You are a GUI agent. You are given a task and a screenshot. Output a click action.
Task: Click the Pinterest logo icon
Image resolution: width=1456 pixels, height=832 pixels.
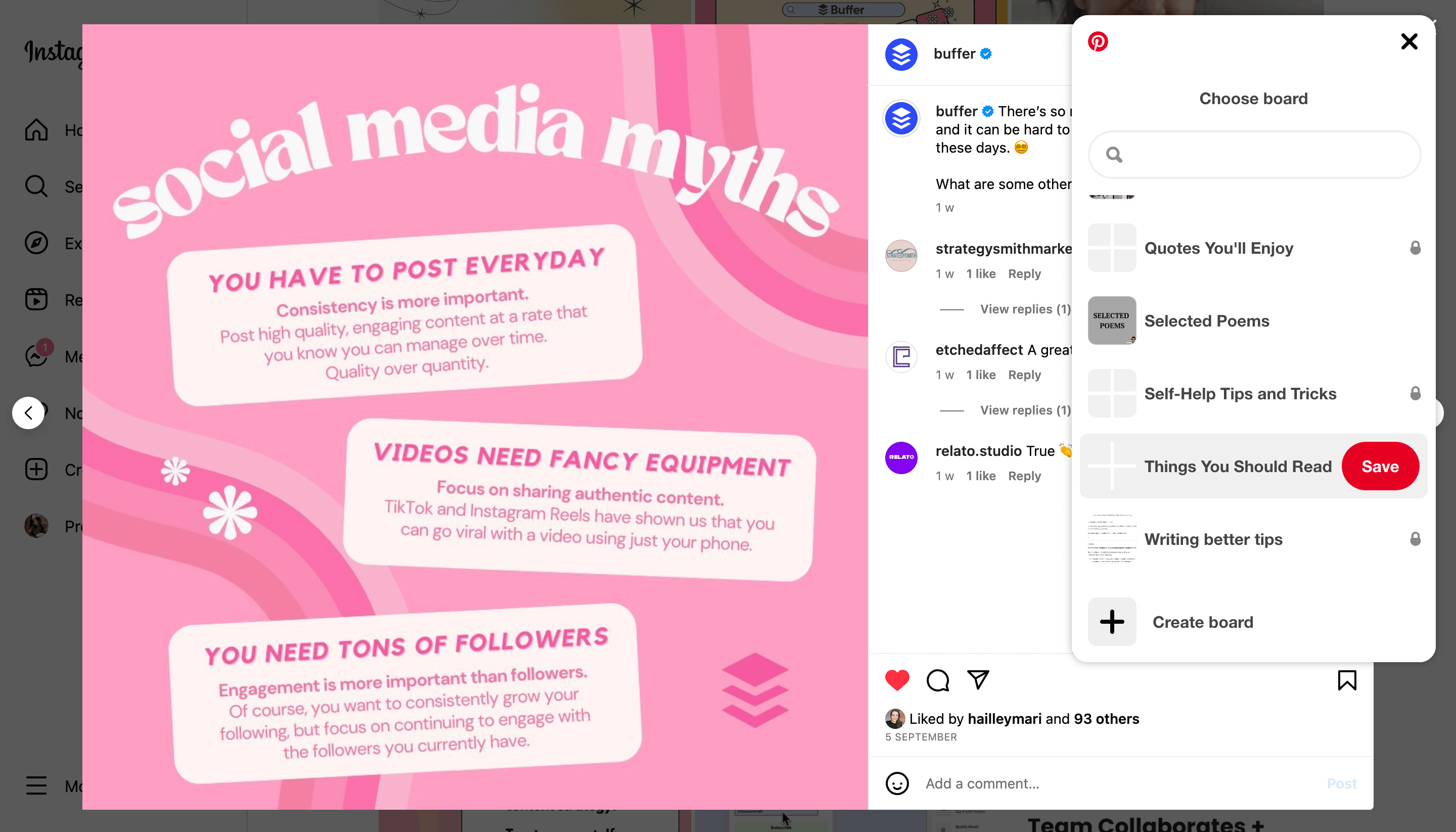[x=1098, y=40]
